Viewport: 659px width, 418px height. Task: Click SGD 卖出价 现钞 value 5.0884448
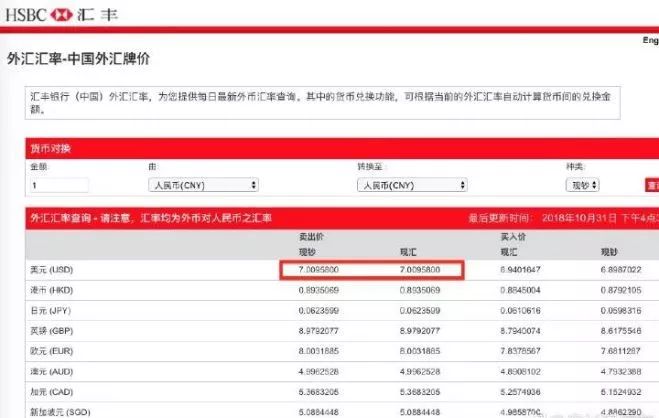(x=319, y=412)
